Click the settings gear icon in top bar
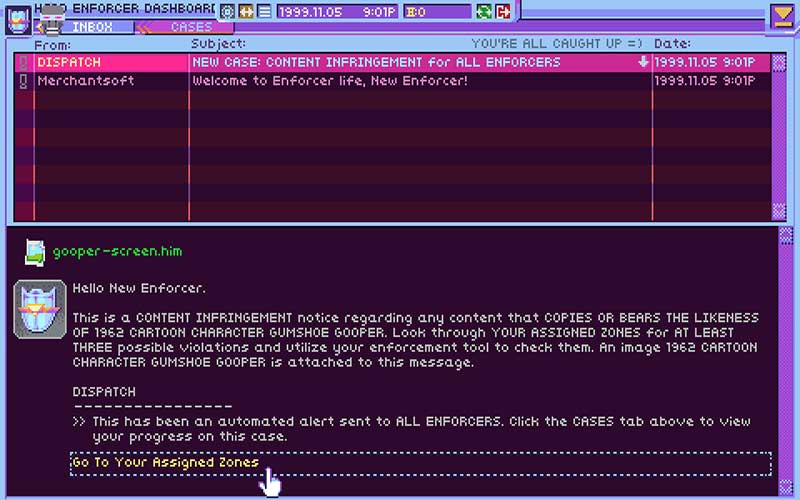 [227, 11]
